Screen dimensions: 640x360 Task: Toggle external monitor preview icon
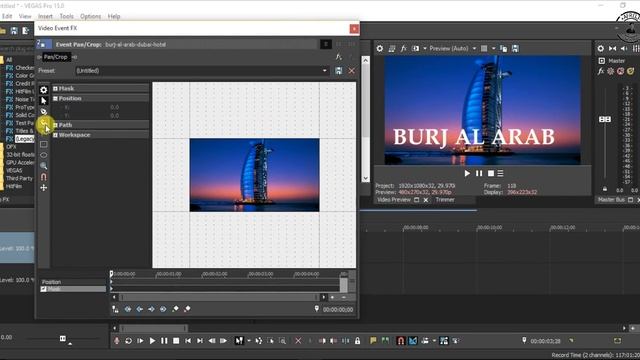click(x=392, y=49)
